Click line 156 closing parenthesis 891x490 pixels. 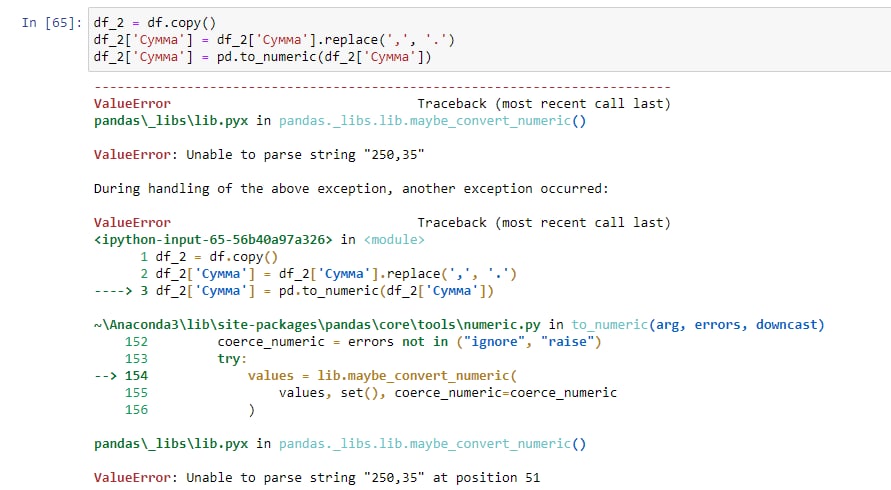click(190, 410)
